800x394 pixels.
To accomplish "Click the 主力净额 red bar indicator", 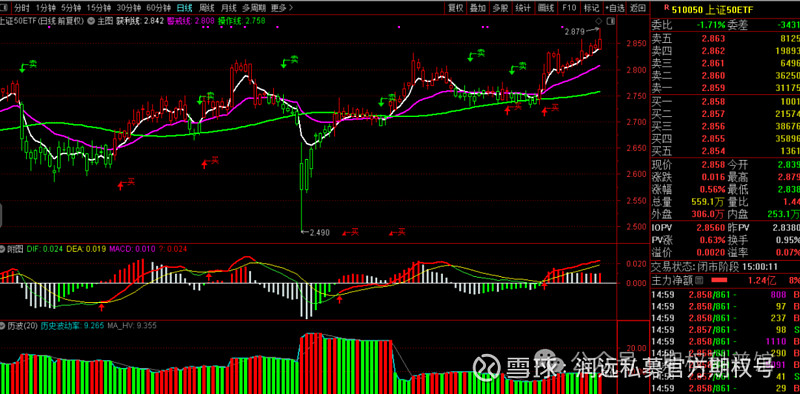I will tap(719, 281).
